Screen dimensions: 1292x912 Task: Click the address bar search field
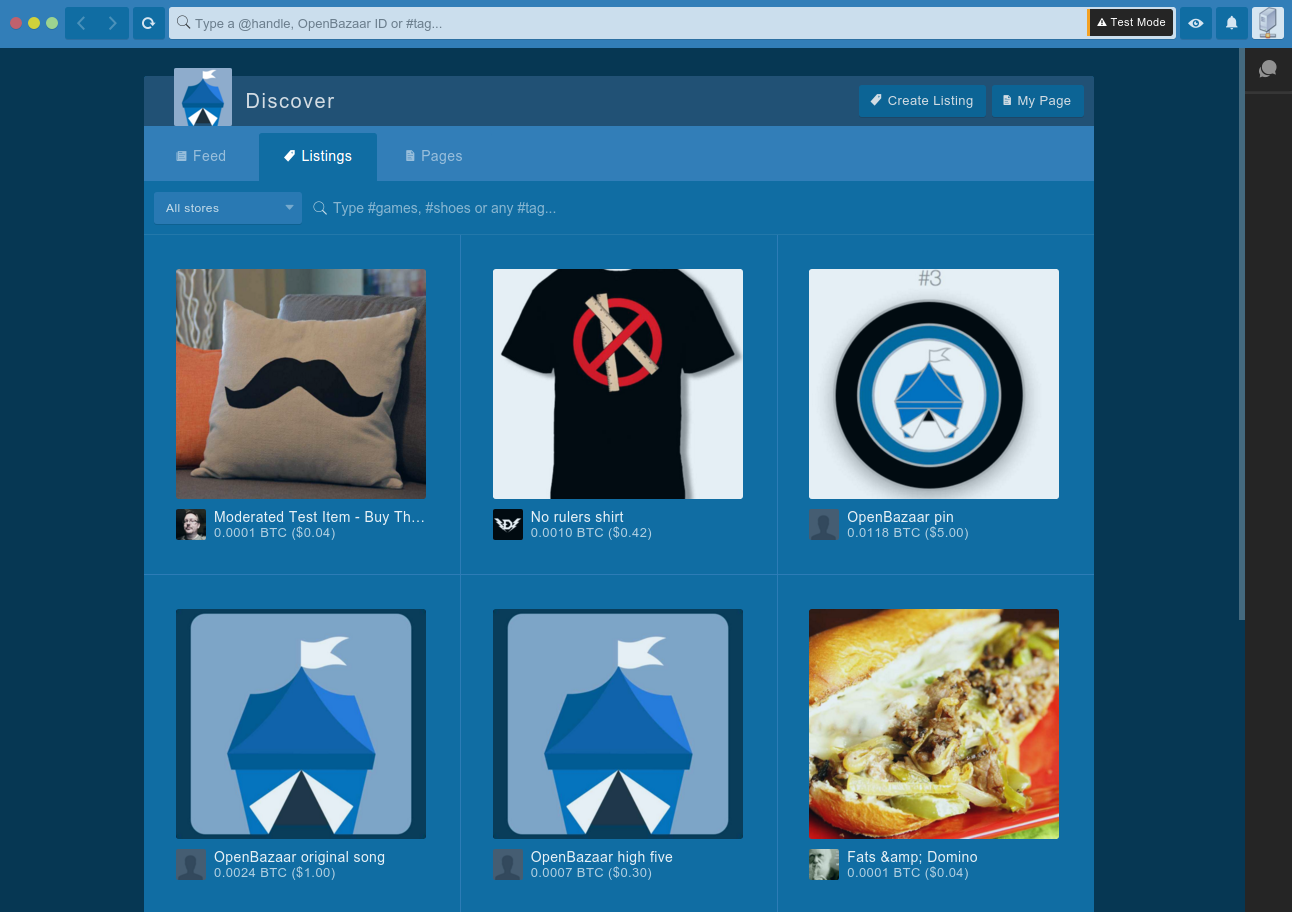tap(628, 23)
